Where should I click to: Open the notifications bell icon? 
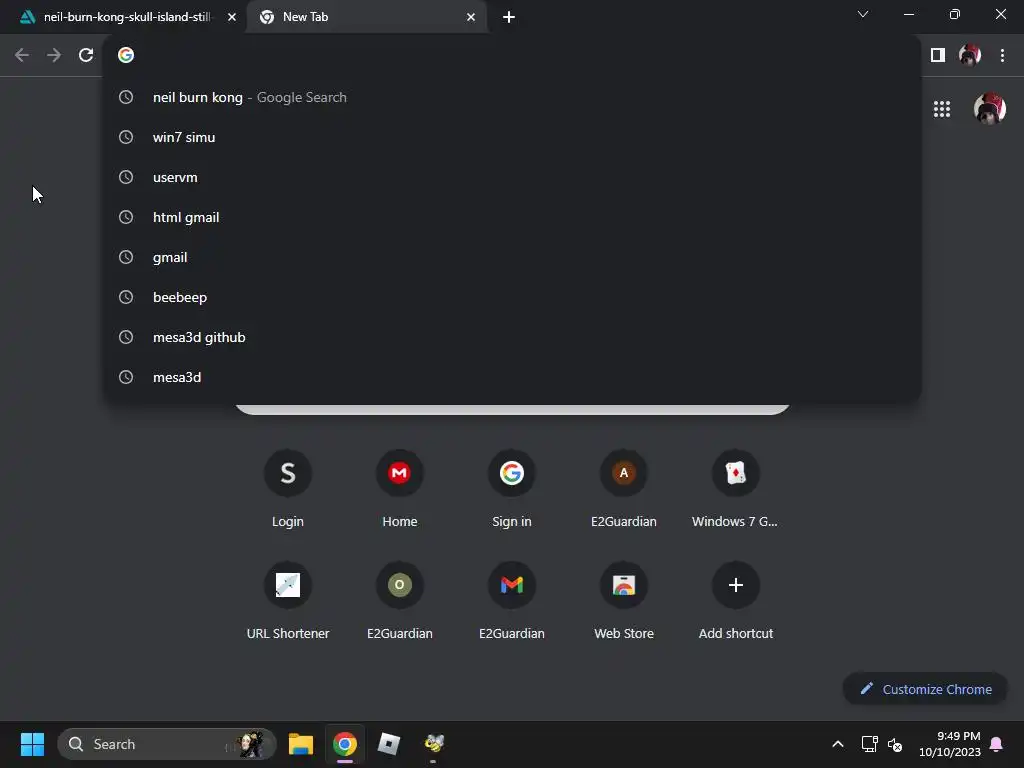point(997,744)
